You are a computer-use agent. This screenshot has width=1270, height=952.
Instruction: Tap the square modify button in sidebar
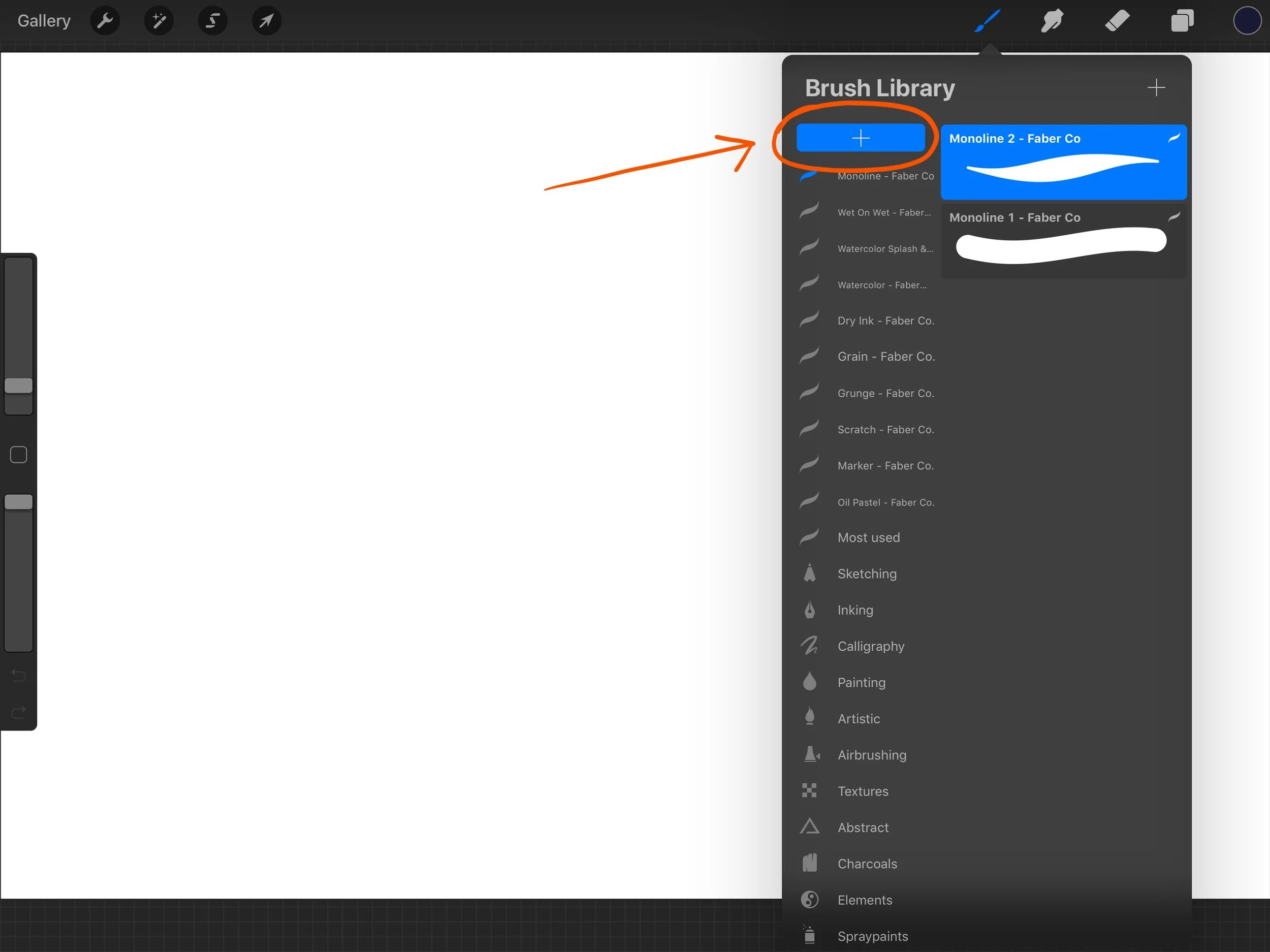tap(18, 455)
